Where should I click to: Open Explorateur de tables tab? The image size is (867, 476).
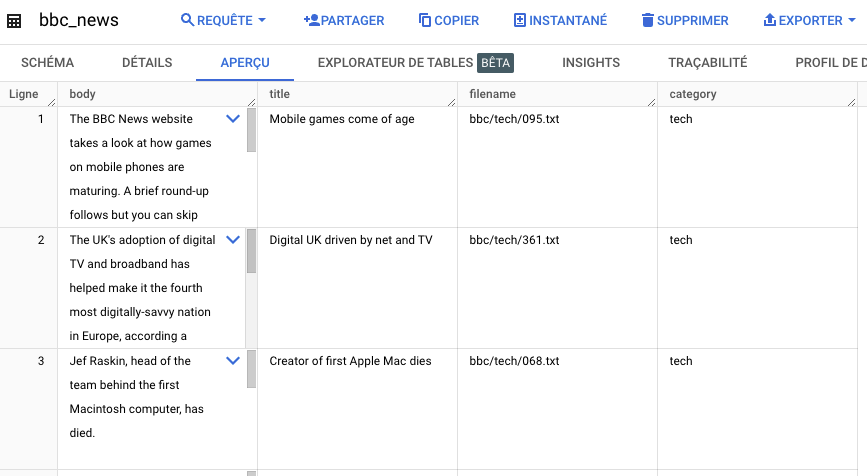(x=395, y=62)
